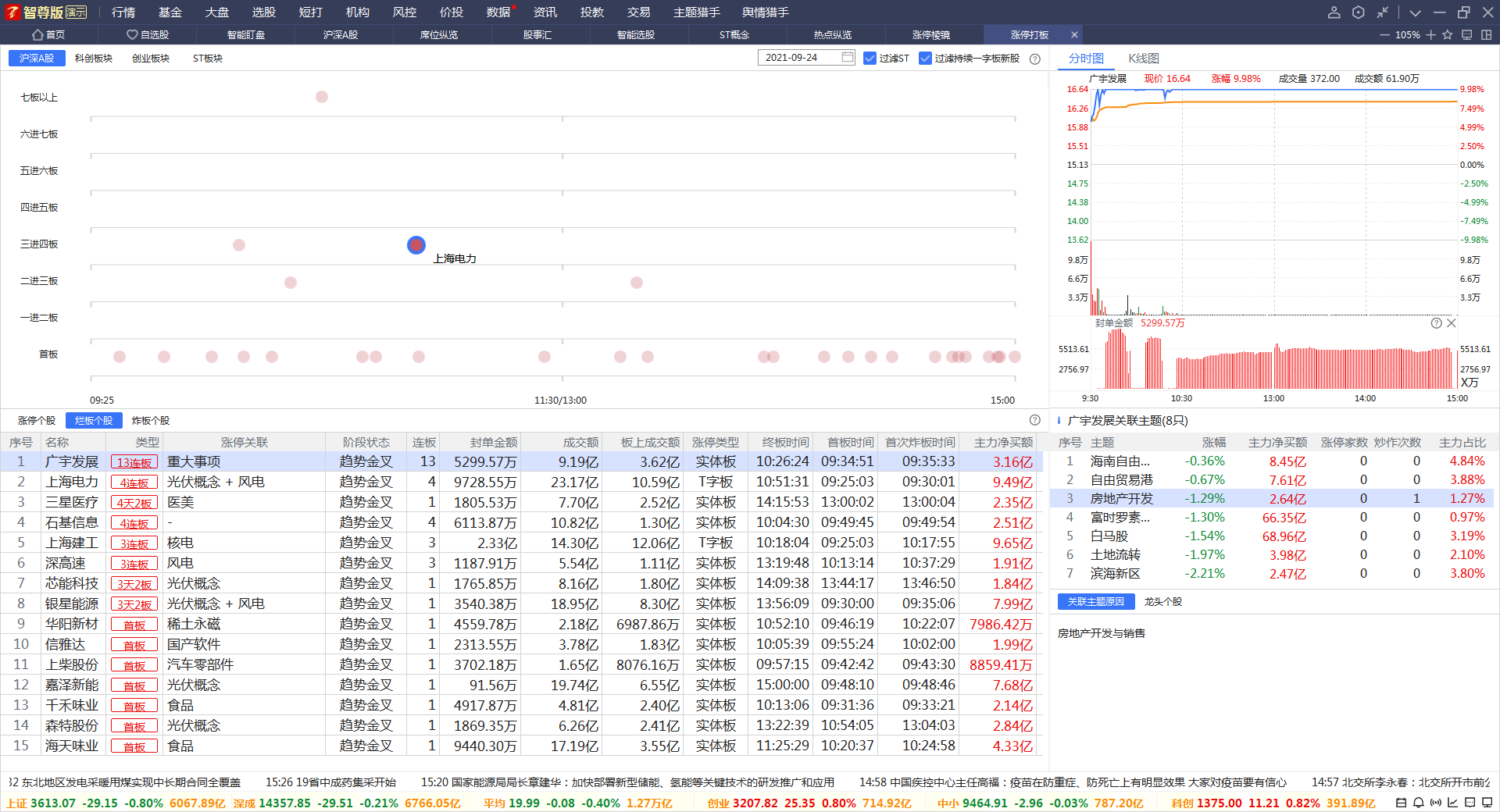Expand the title bar chevron dropdown
The image size is (1500, 812).
[x=1415, y=12]
